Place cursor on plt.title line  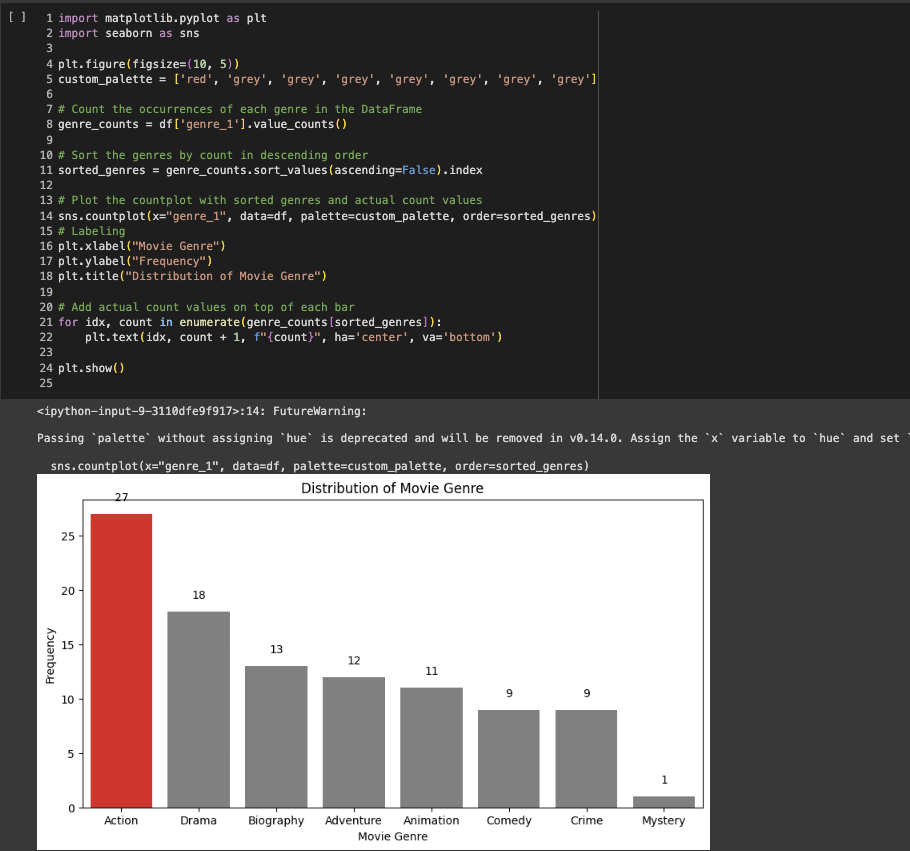(193, 276)
